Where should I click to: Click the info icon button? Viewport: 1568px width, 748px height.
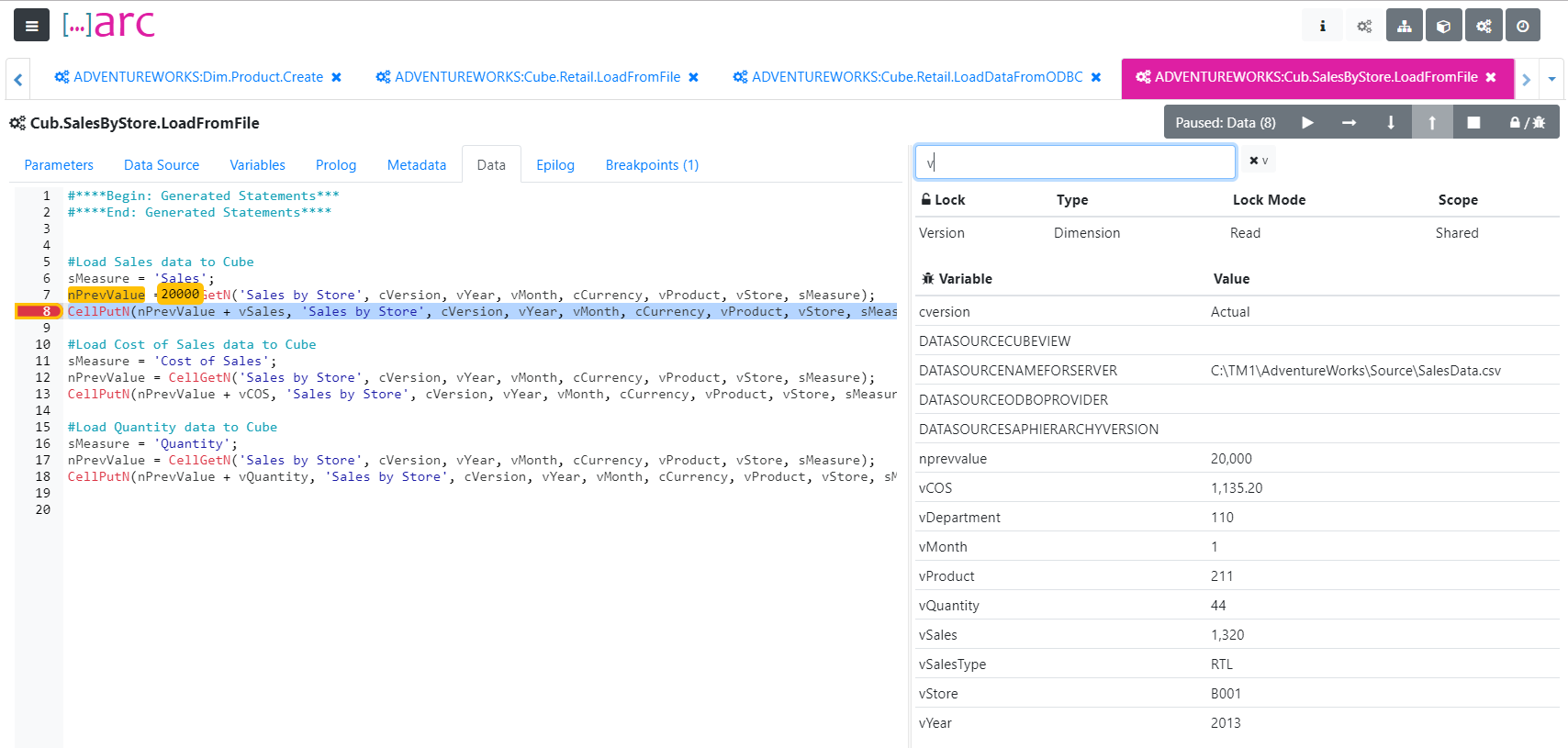coord(1322,26)
